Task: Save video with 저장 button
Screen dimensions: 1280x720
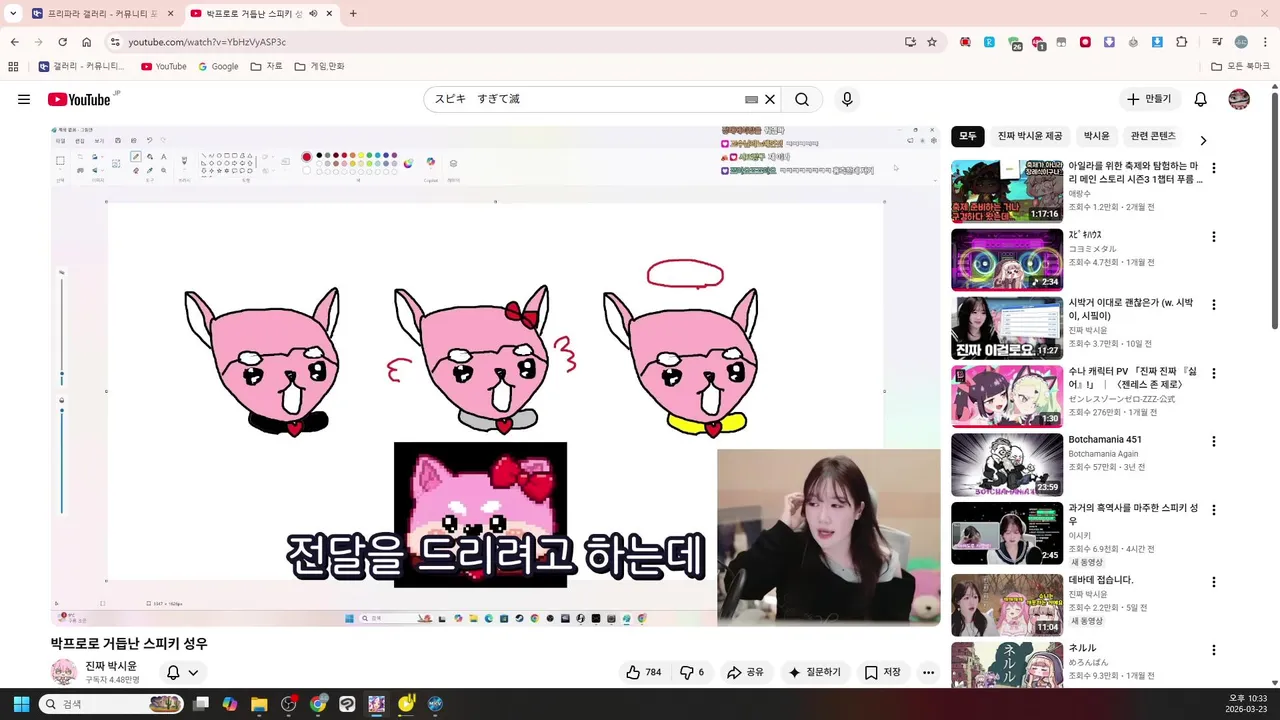Action: coord(882,672)
